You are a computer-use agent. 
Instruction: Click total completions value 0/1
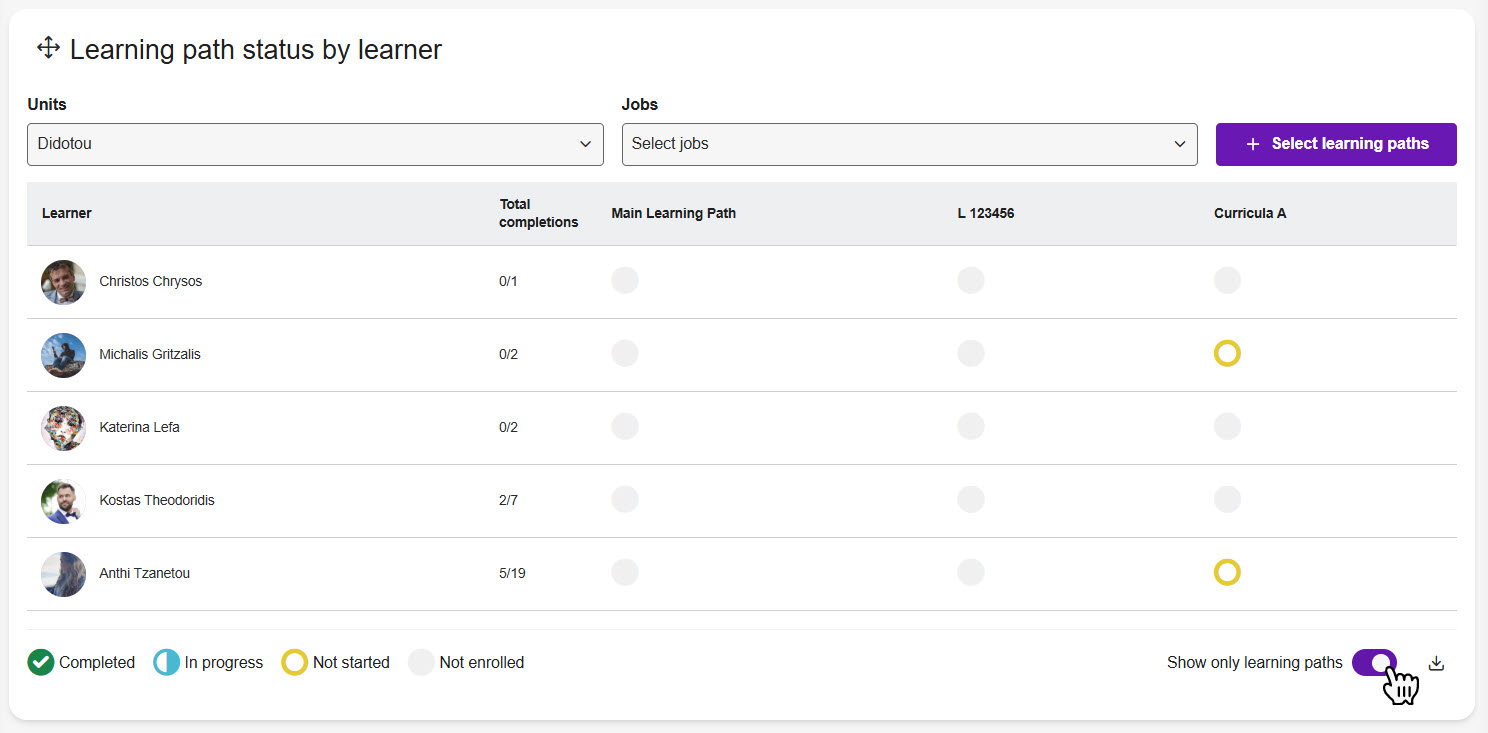pyautogui.click(x=509, y=281)
